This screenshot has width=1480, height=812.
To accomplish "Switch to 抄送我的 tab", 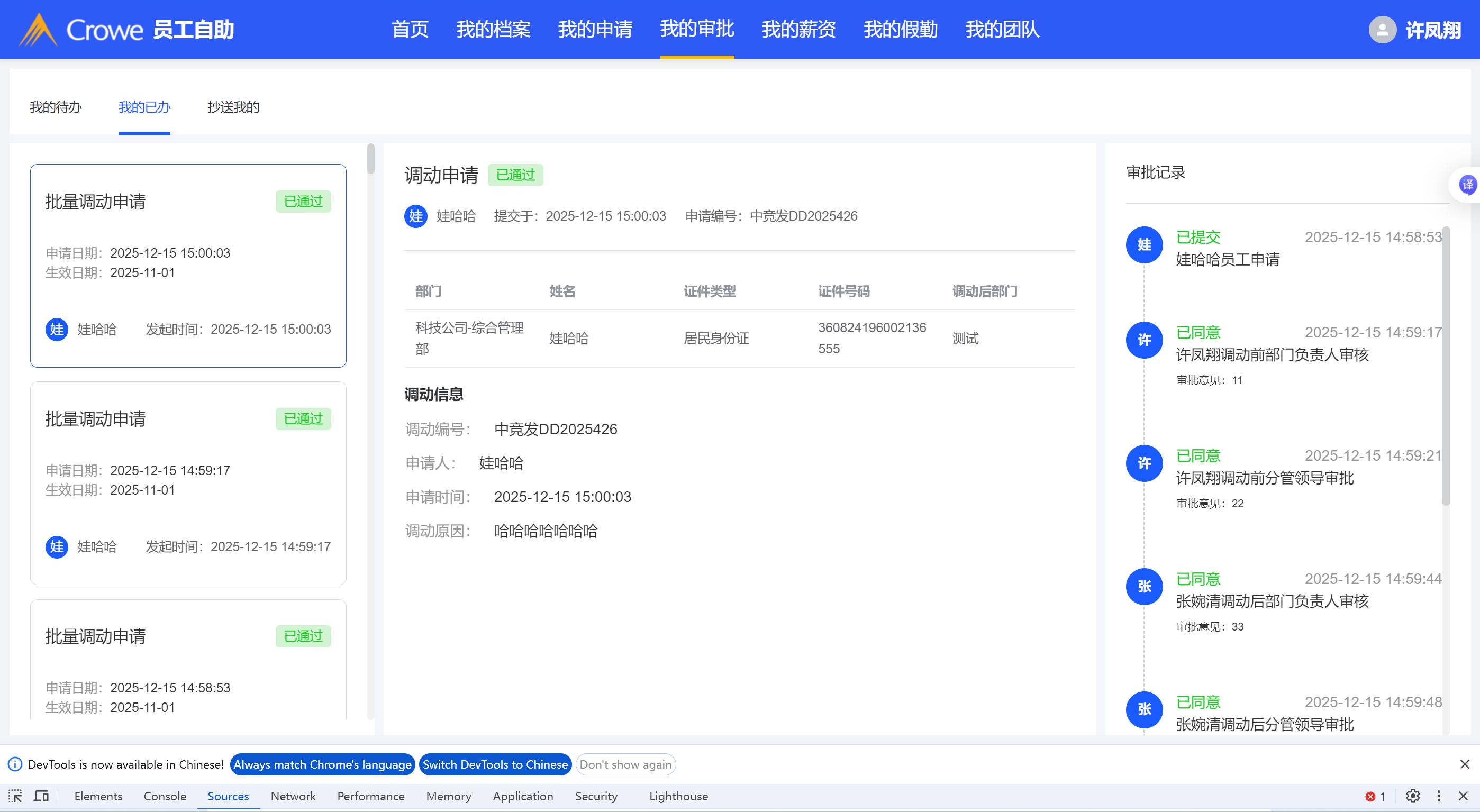I will [x=233, y=107].
